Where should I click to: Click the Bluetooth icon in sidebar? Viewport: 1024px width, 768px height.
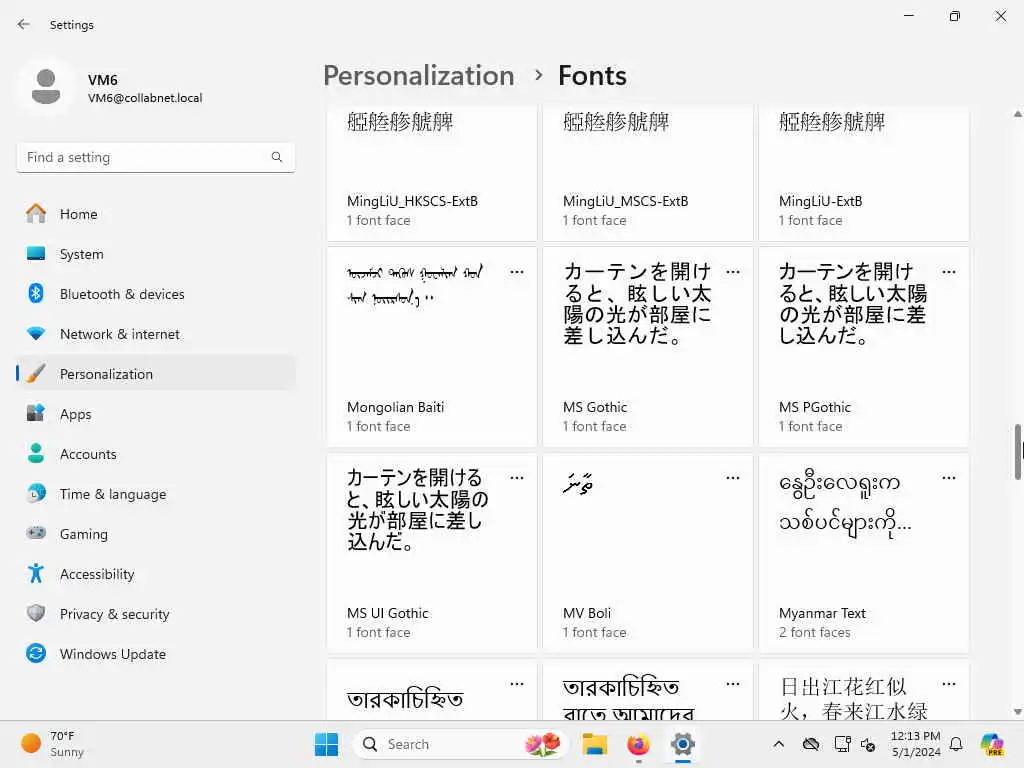36,293
